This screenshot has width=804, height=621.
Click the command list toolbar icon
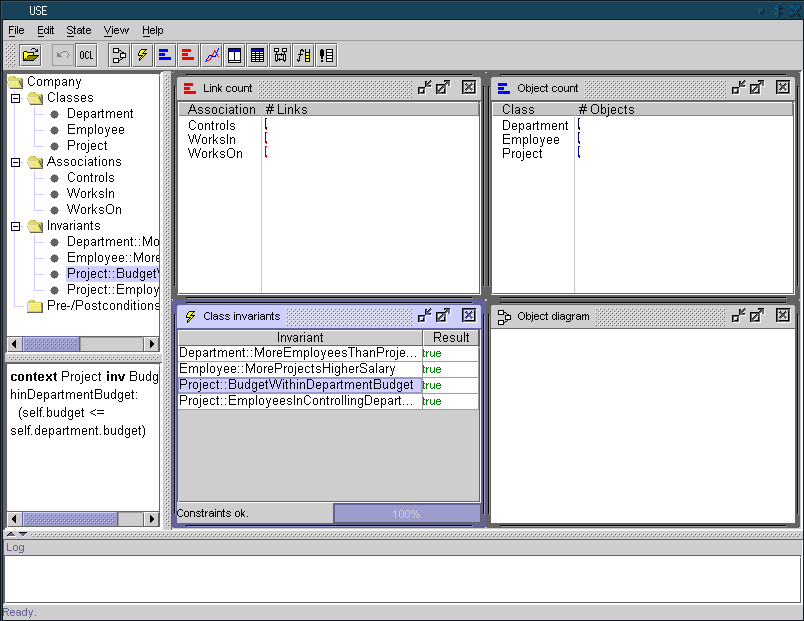click(326, 55)
